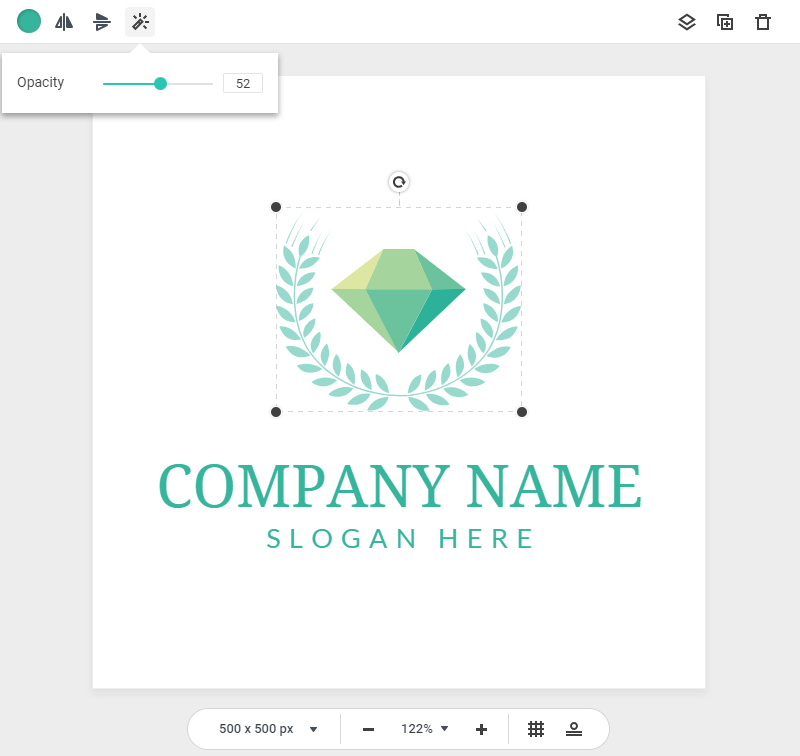The height and width of the screenshot is (756, 800).
Task: Open the layers order icon
Action: pos(687,22)
